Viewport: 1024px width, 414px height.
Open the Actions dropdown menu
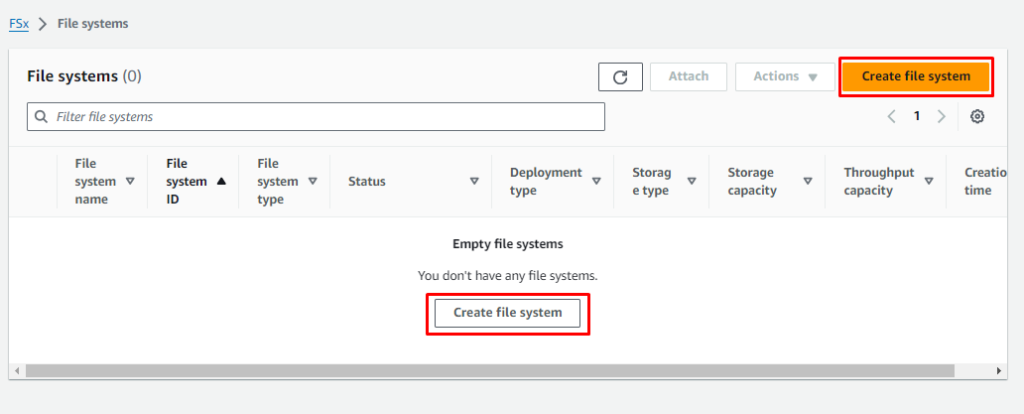[785, 77]
